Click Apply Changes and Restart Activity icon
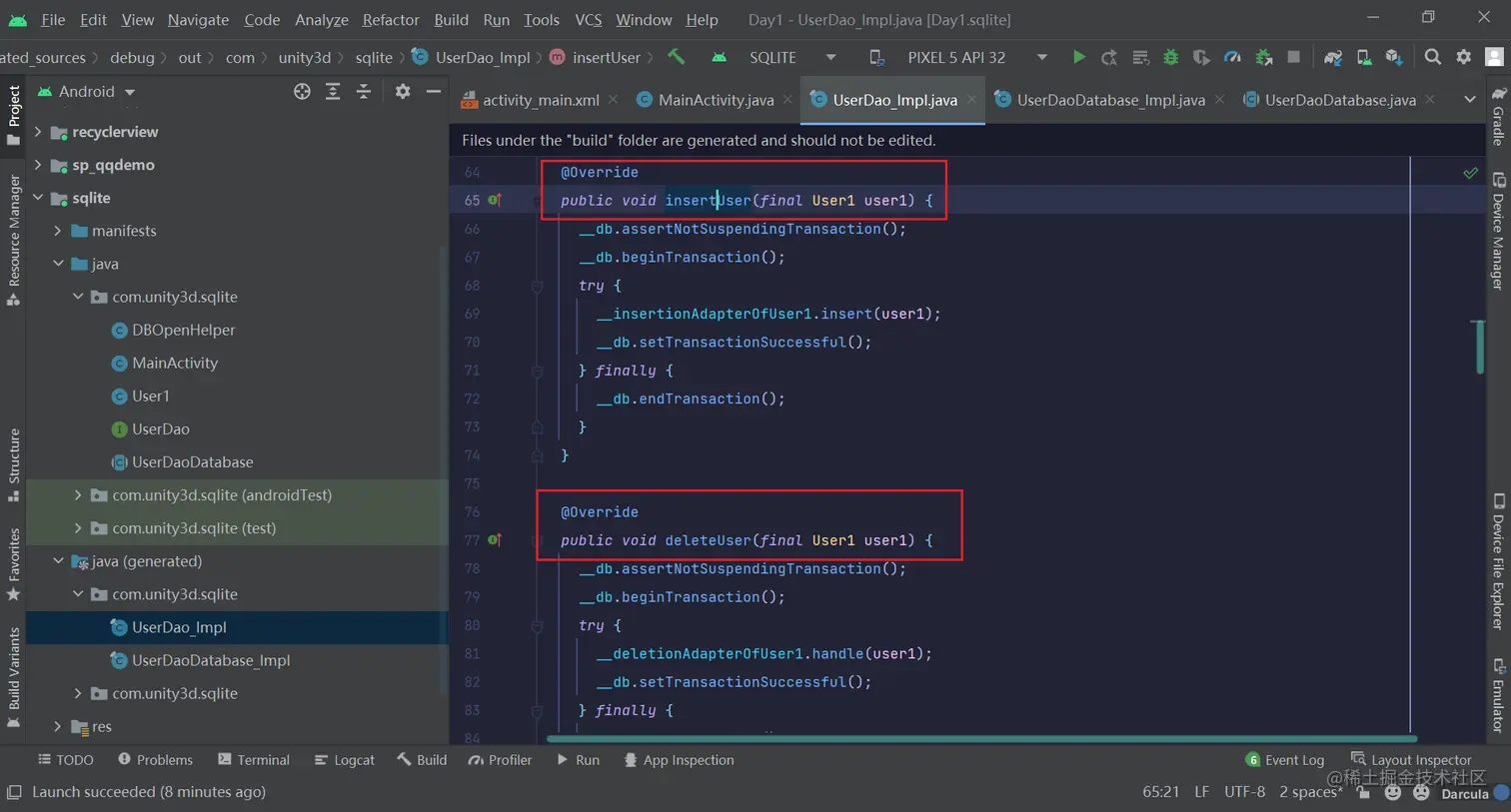Screen dimensions: 1511x812 tap(1109, 57)
